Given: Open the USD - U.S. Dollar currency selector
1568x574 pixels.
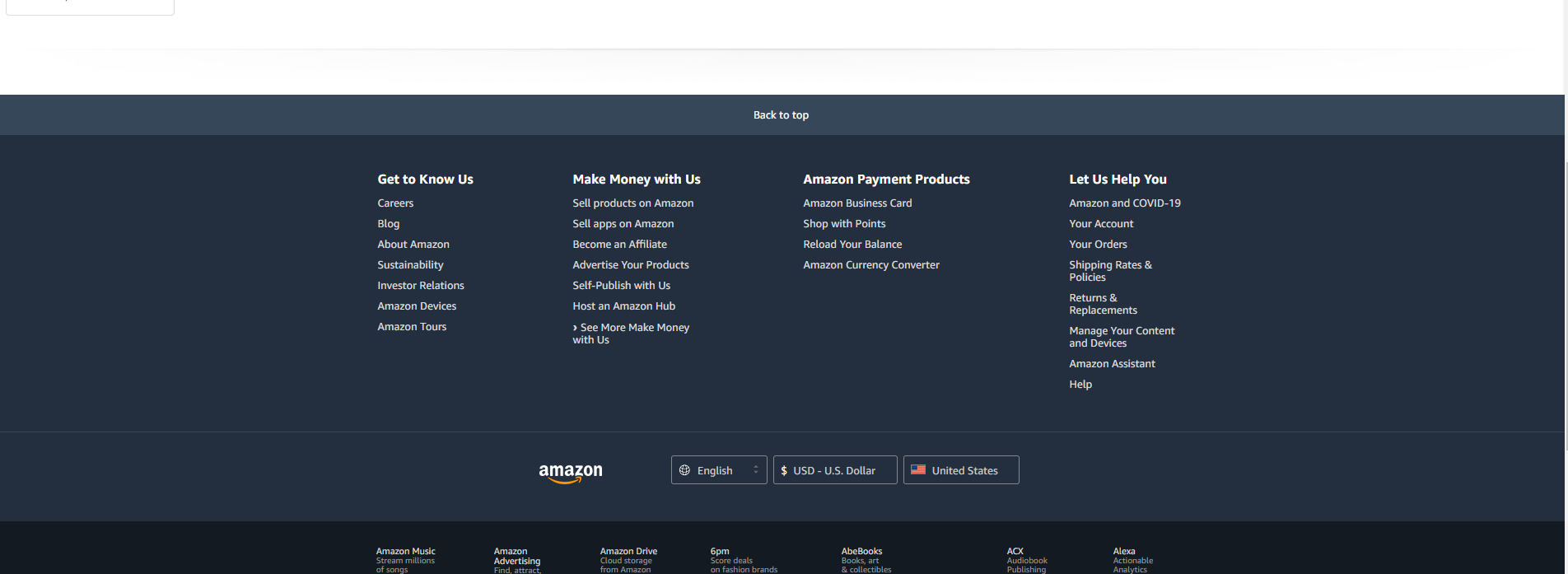Looking at the screenshot, I should tap(835, 470).
